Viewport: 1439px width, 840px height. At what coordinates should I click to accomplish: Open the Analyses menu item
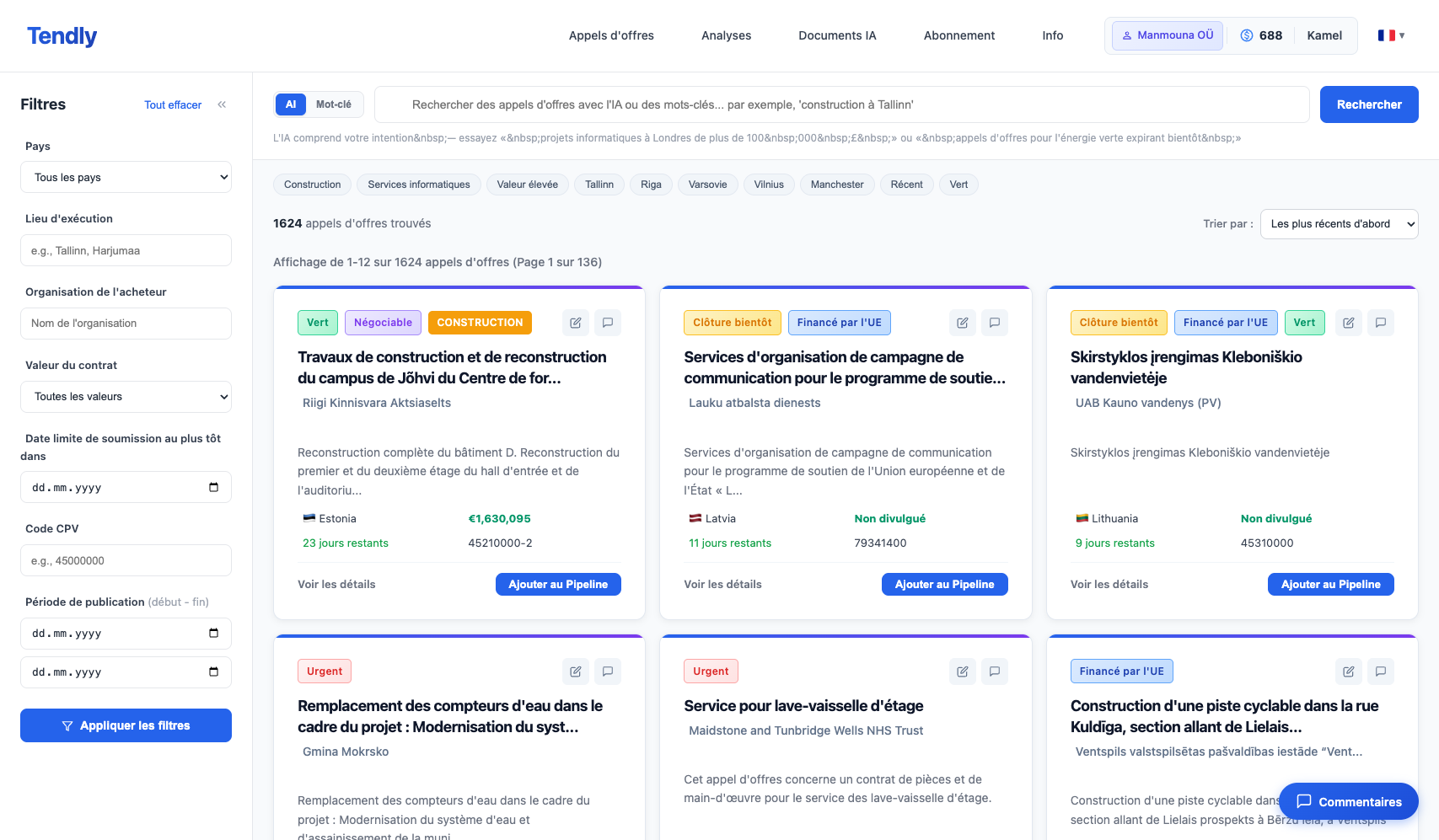tap(726, 35)
